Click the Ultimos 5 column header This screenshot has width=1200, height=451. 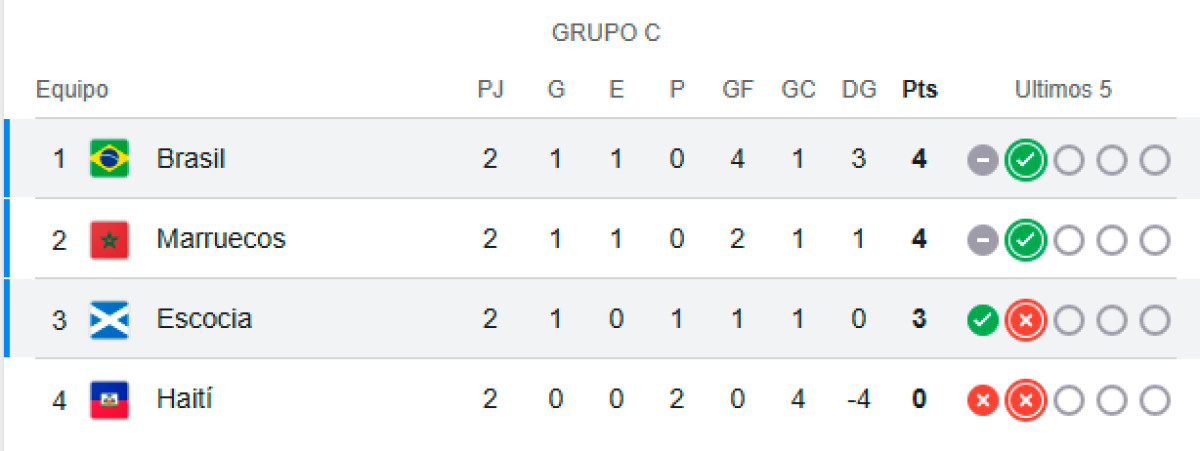[1063, 90]
